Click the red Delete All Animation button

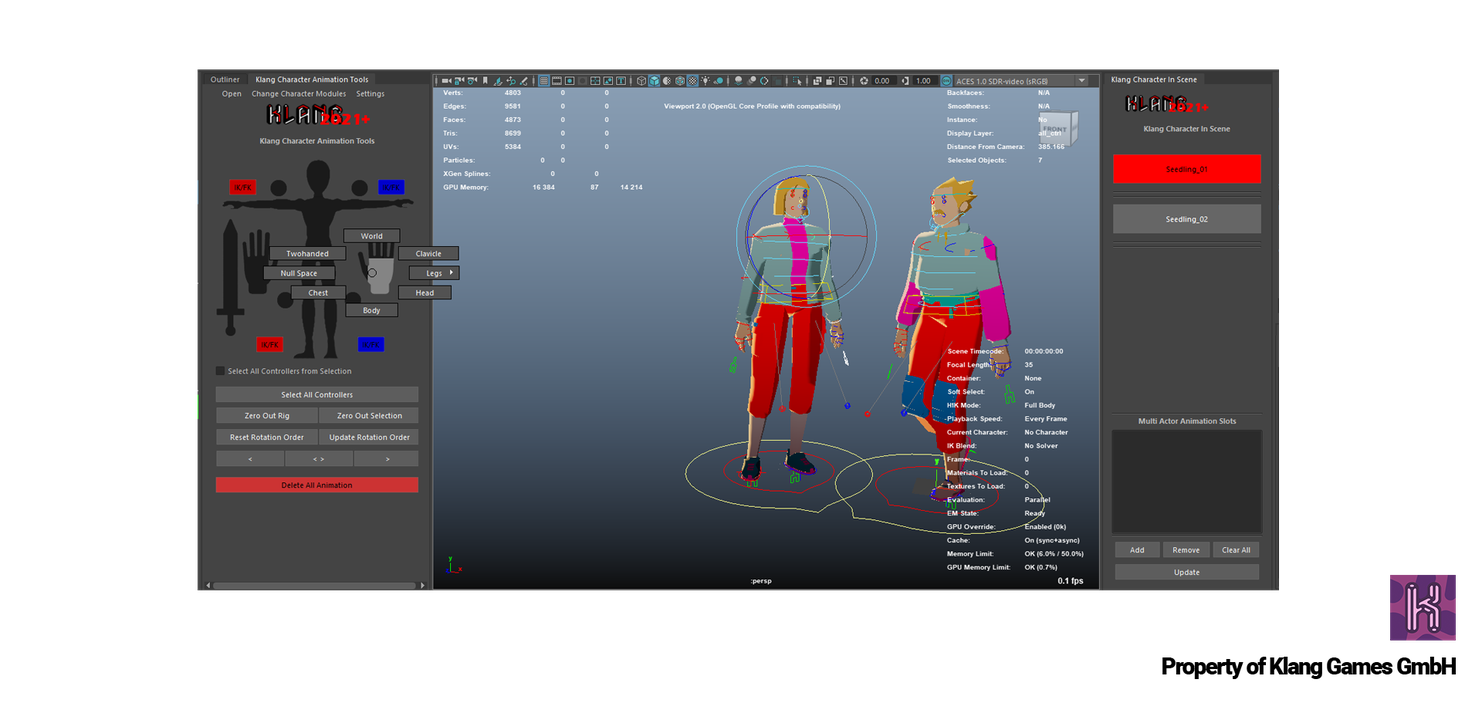tap(317, 485)
